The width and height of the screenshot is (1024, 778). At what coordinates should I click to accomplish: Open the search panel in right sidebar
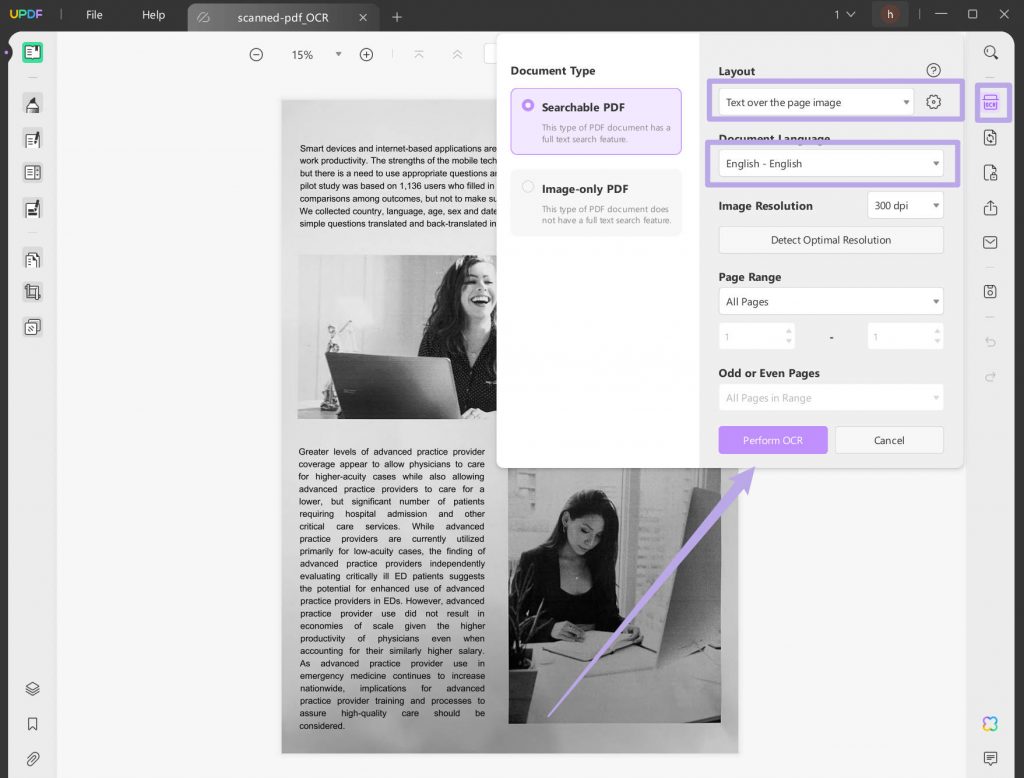pyautogui.click(x=991, y=52)
